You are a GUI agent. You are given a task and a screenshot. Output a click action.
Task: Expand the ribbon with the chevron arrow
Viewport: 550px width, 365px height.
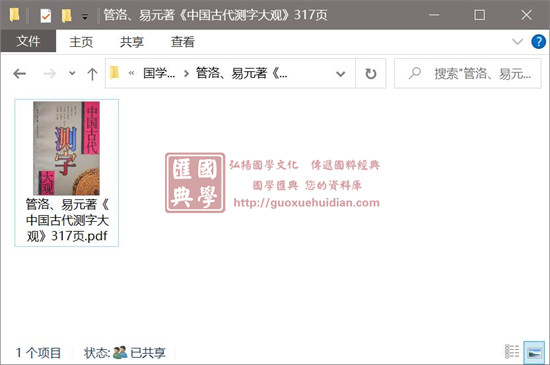517,42
